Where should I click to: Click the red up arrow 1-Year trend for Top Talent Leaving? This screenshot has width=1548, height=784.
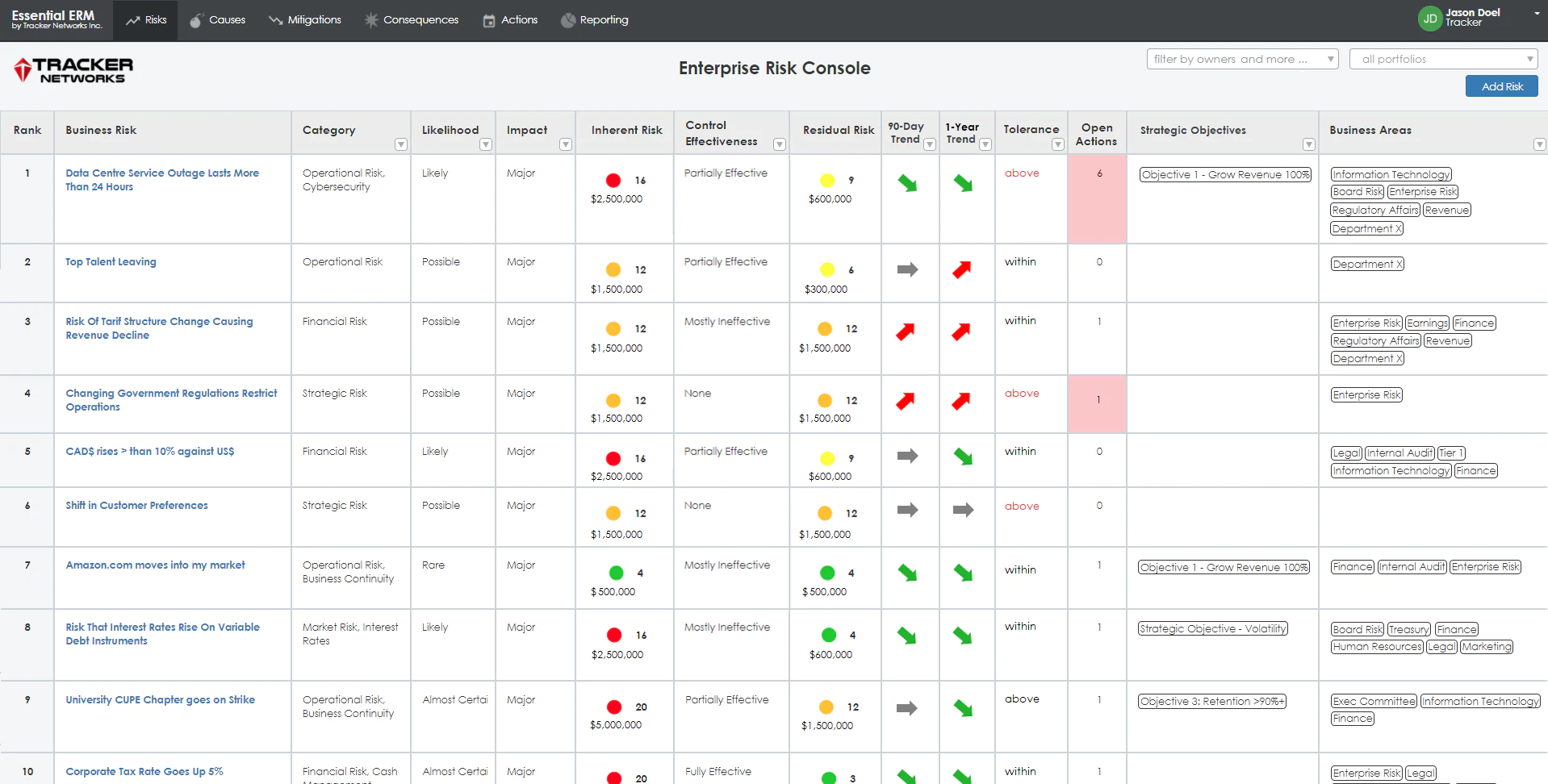click(961, 269)
